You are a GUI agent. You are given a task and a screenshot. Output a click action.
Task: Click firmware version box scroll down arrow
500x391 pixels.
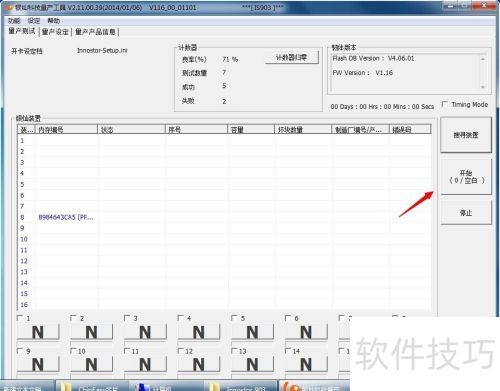coord(483,87)
